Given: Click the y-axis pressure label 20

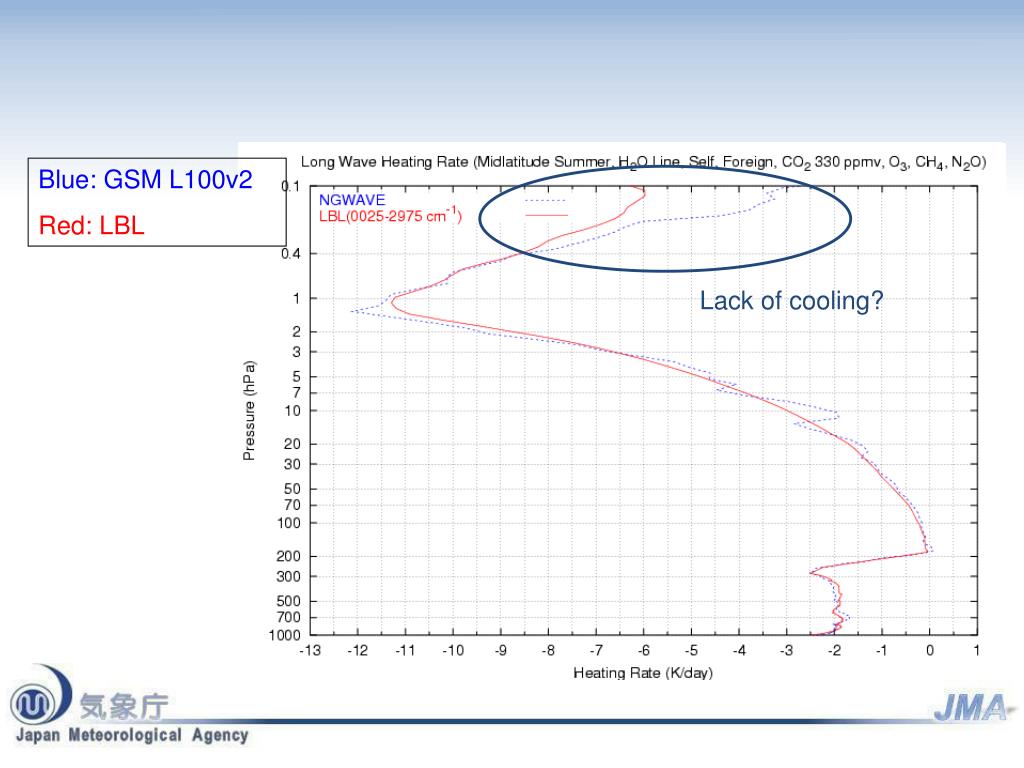Looking at the screenshot, I should (x=293, y=444).
